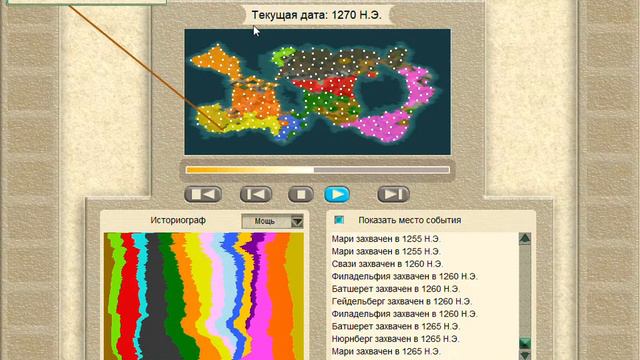The width and height of the screenshot is (640, 360).
Task: Click the events list scroll up arrow
Action: pyautogui.click(x=525, y=238)
